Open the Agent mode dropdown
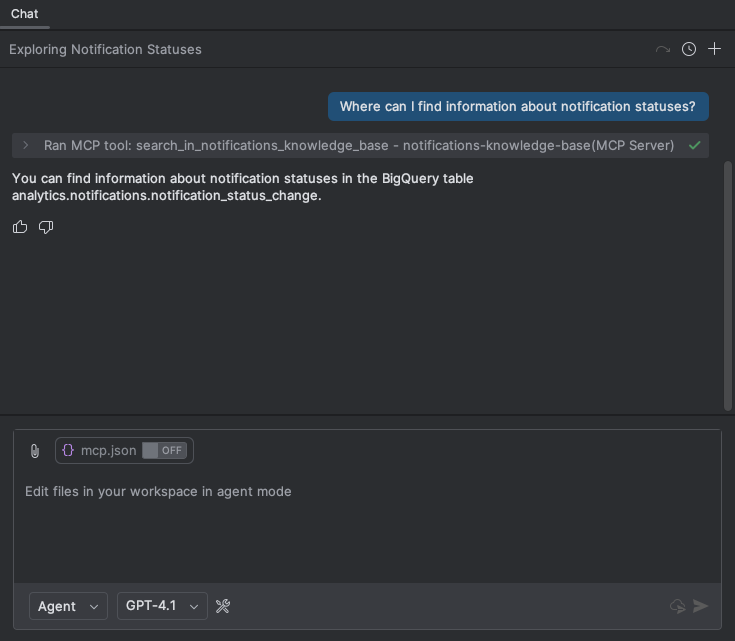 point(67,606)
